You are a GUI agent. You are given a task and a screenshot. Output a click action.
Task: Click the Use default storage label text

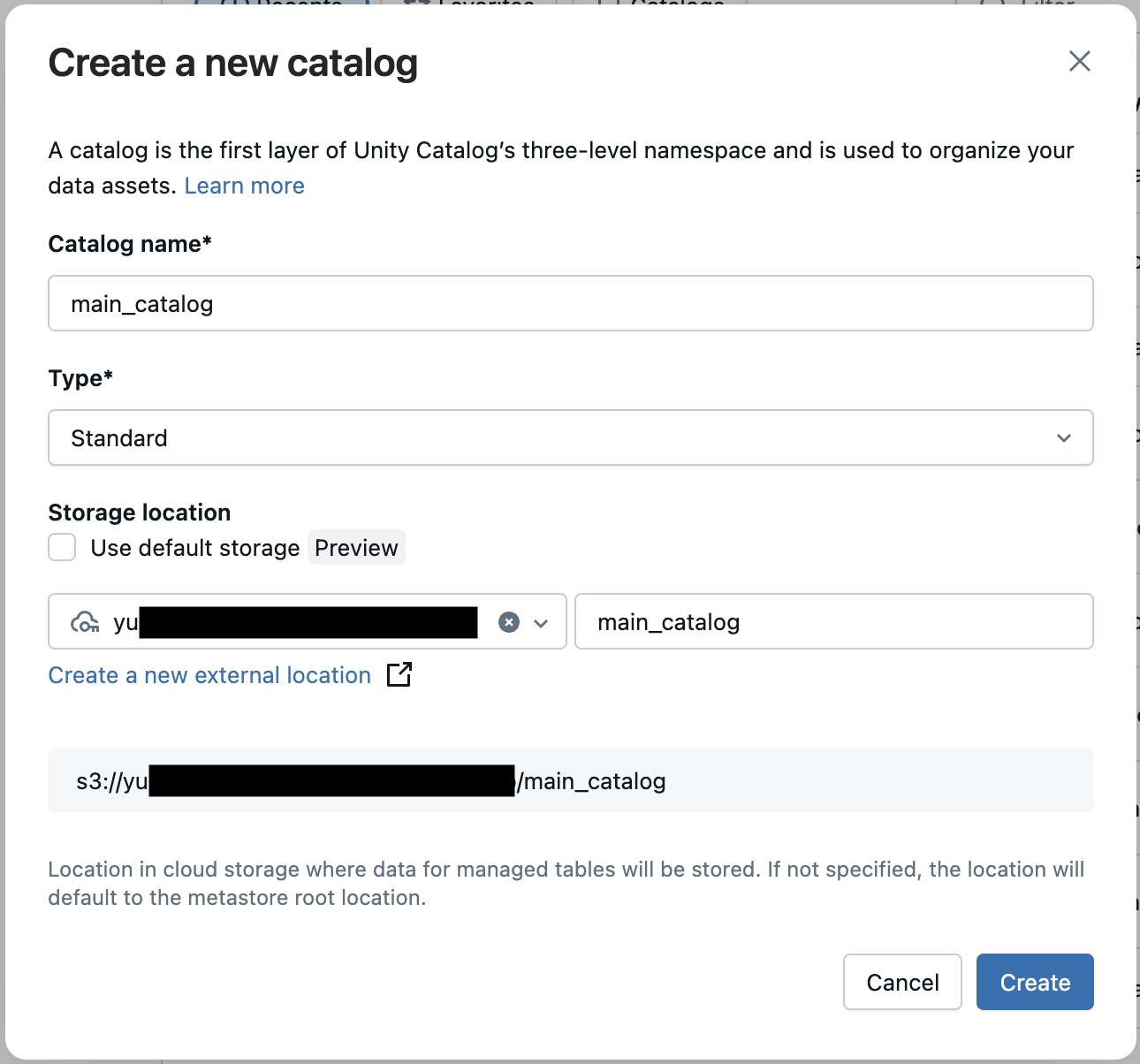tap(195, 548)
